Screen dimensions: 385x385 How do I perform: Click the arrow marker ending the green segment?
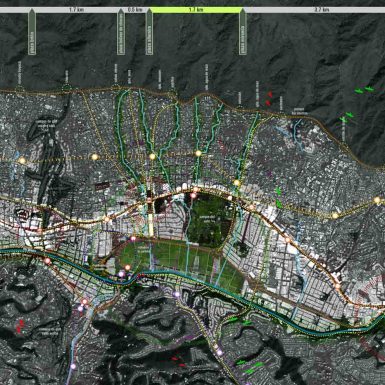tap(243, 32)
